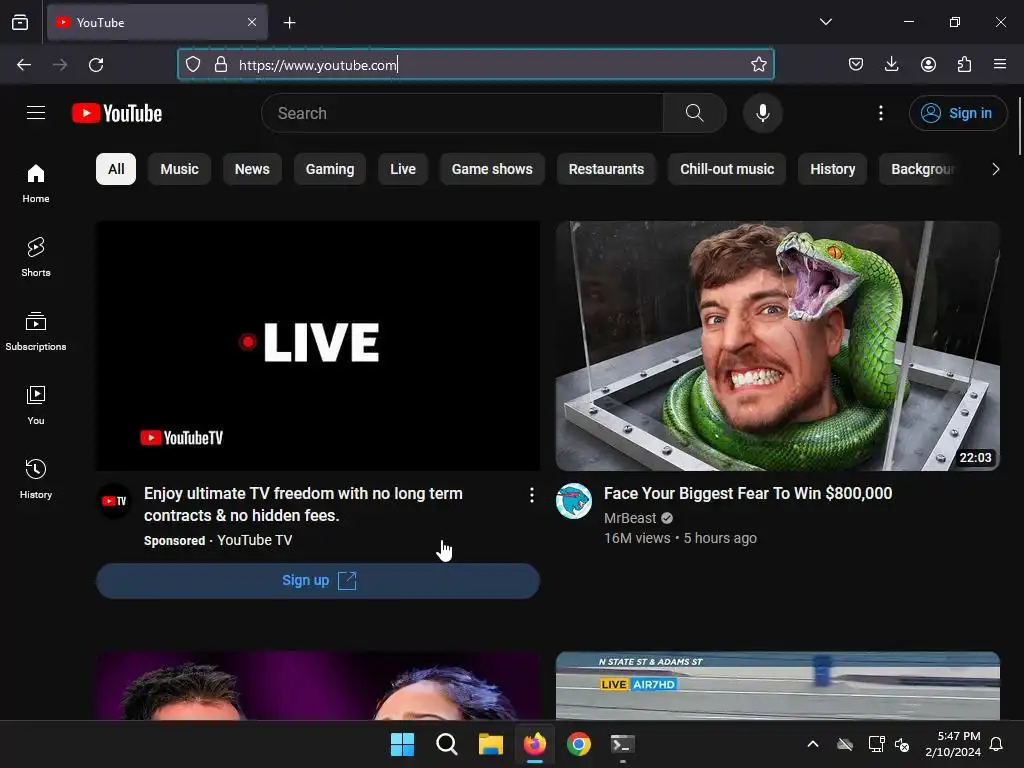Show hidden system tray icons
This screenshot has width=1024, height=768.
812,744
